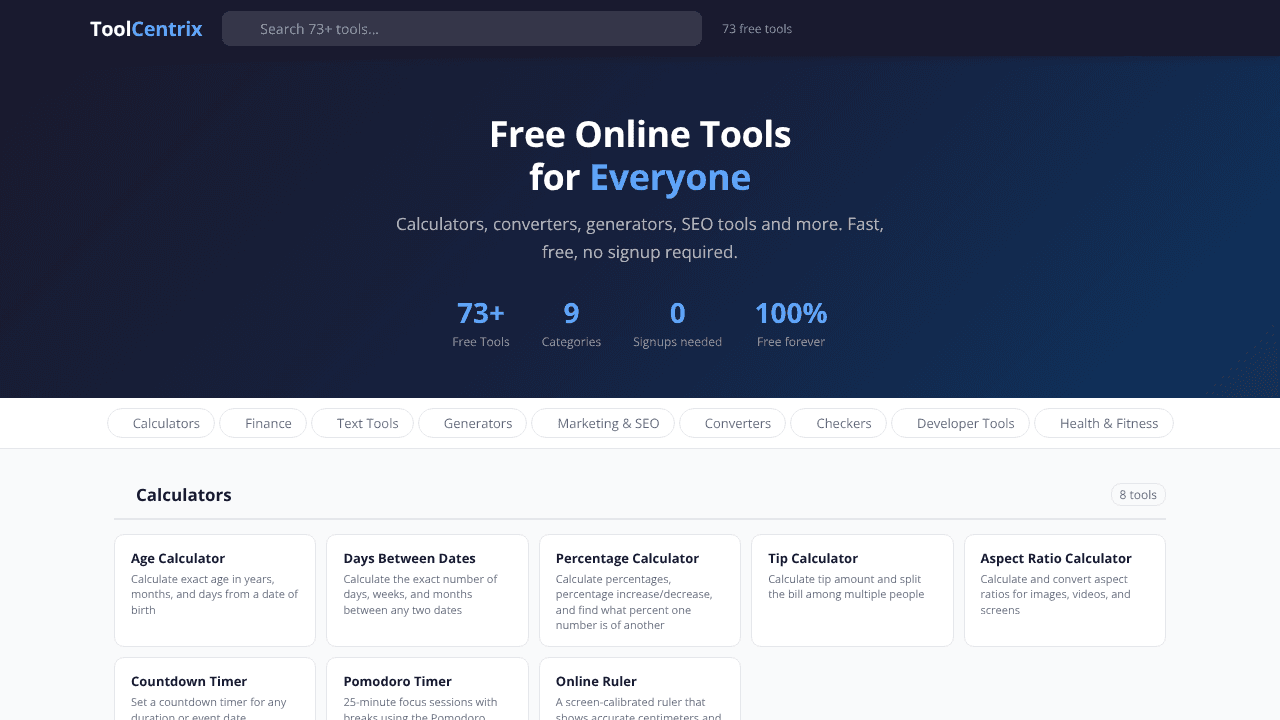Viewport: 1280px width, 720px height.
Task: Open the Tip Calculator card
Action: click(852, 590)
